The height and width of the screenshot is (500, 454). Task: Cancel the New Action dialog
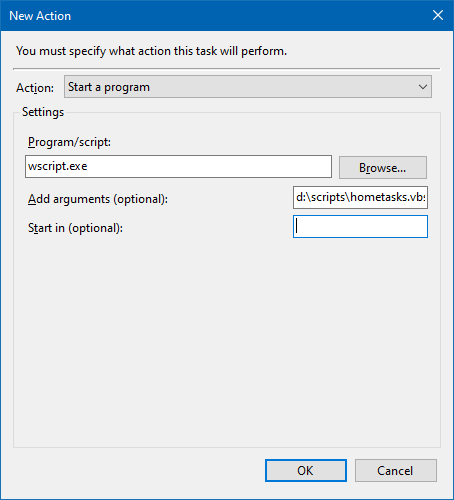[396, 471]
